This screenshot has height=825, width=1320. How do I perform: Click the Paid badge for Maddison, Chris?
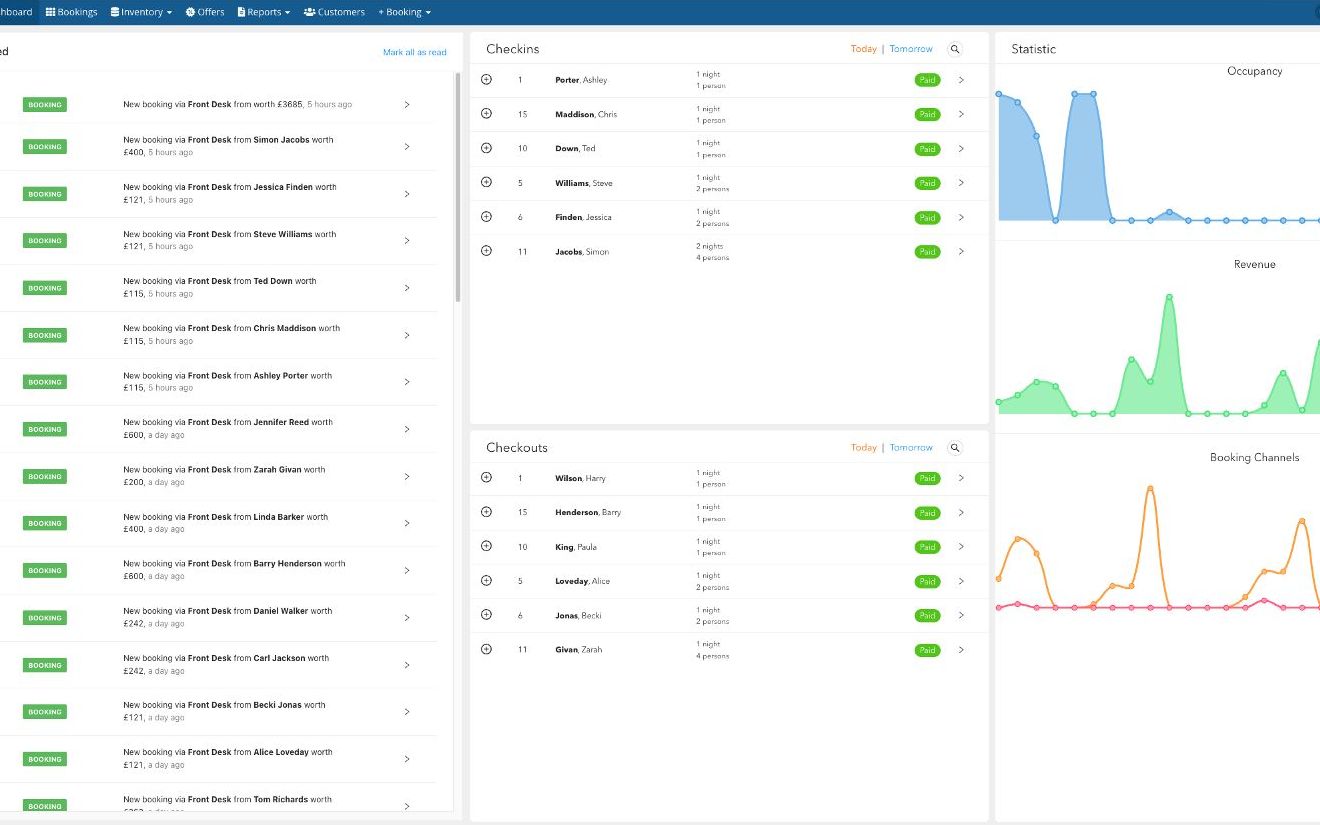[x=927, y=114]
